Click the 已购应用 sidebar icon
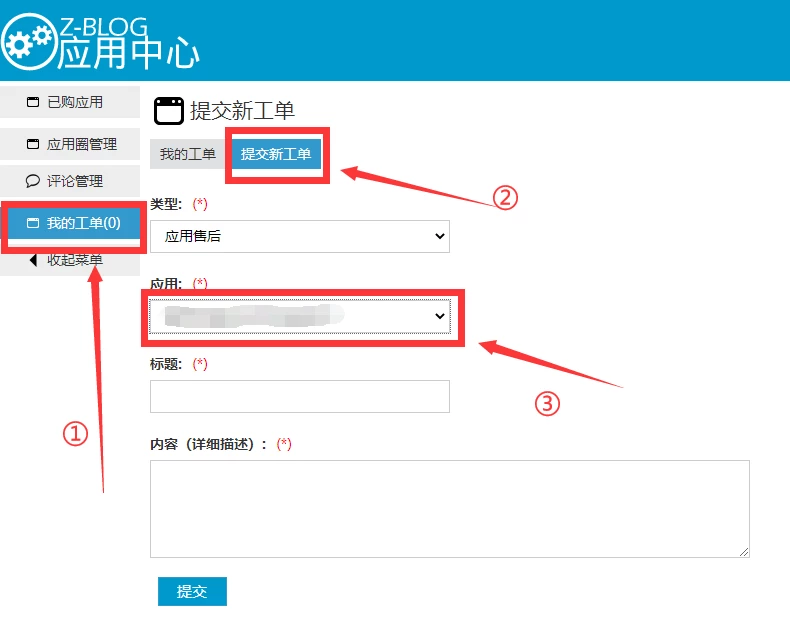Viewport: 790px width, 632px height. coord(32,102)
